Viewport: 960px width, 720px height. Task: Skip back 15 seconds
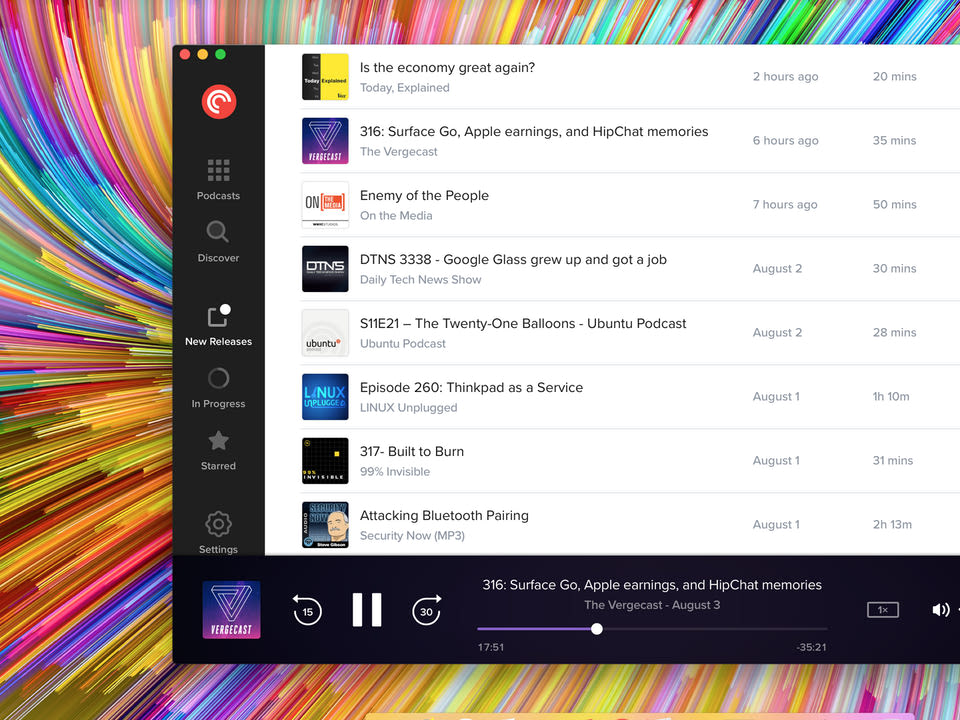307,610
